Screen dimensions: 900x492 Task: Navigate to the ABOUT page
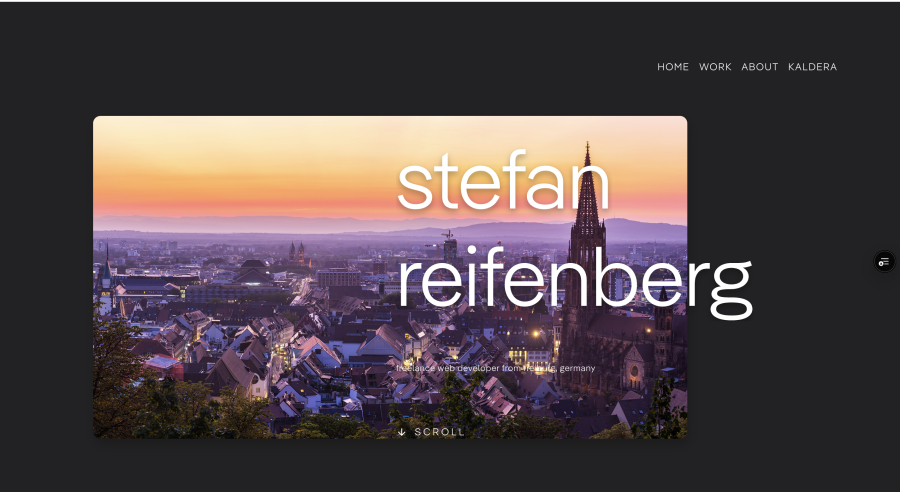tap(759, 67)
